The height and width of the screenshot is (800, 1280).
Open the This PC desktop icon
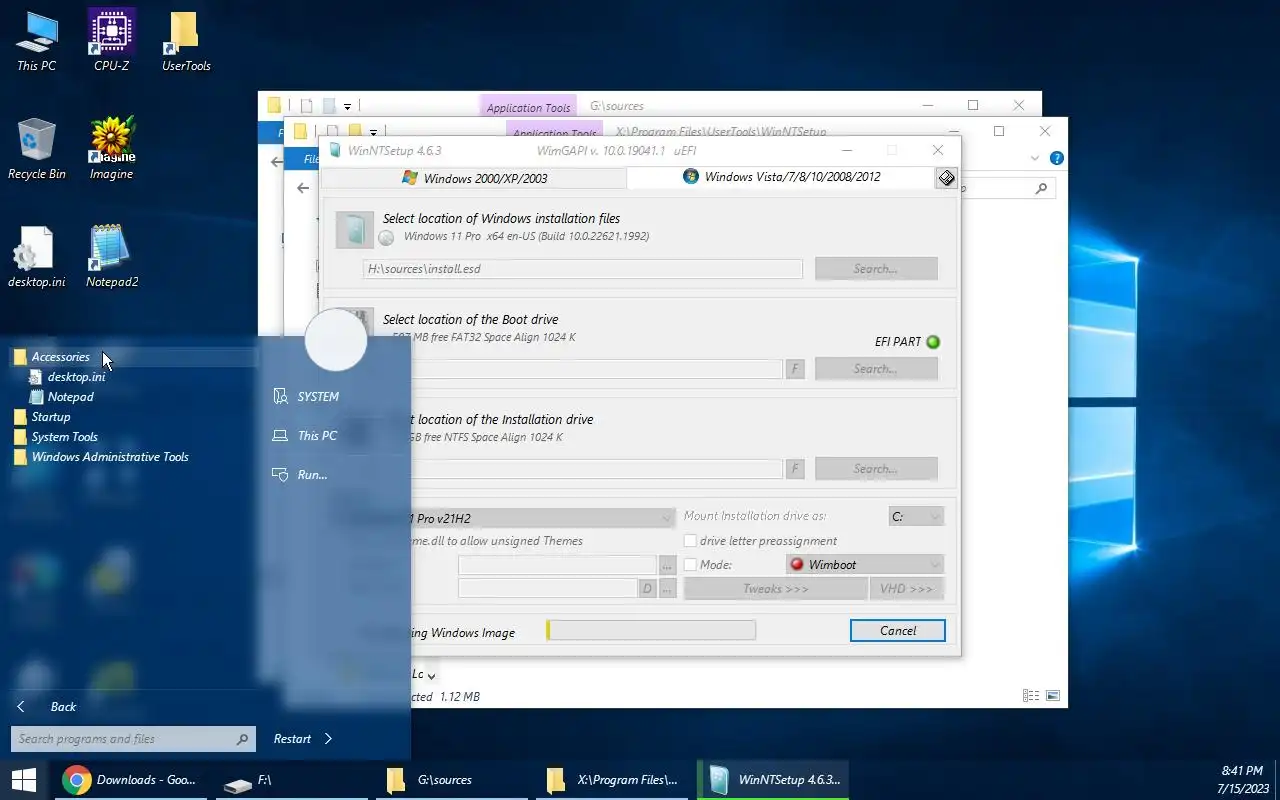click(37, 42)
